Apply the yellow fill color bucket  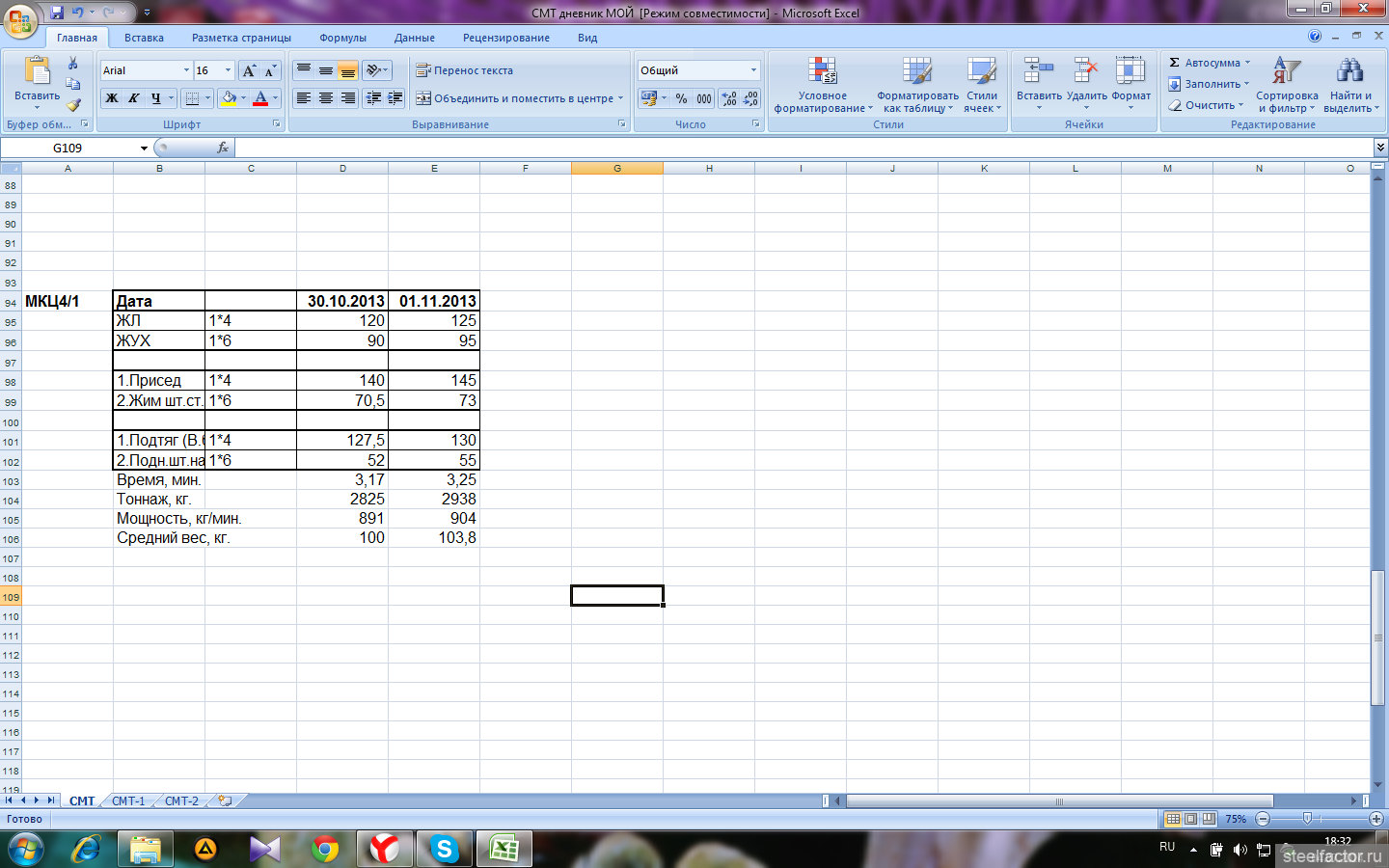click(229, 98)
